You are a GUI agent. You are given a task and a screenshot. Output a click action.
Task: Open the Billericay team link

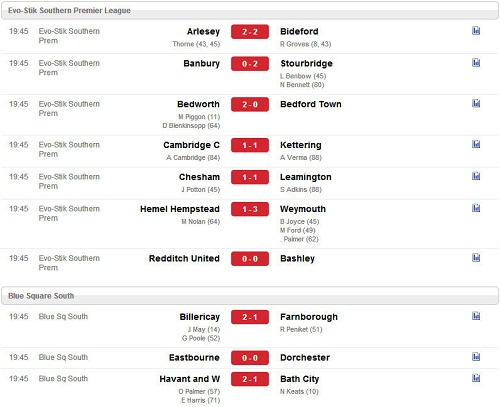click(x=200, y=317)
